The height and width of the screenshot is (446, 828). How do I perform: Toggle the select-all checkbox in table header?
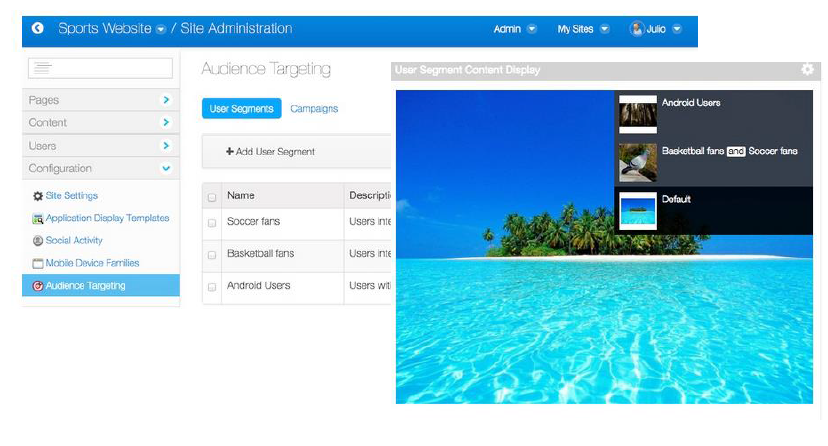click(x=212, y=197)
